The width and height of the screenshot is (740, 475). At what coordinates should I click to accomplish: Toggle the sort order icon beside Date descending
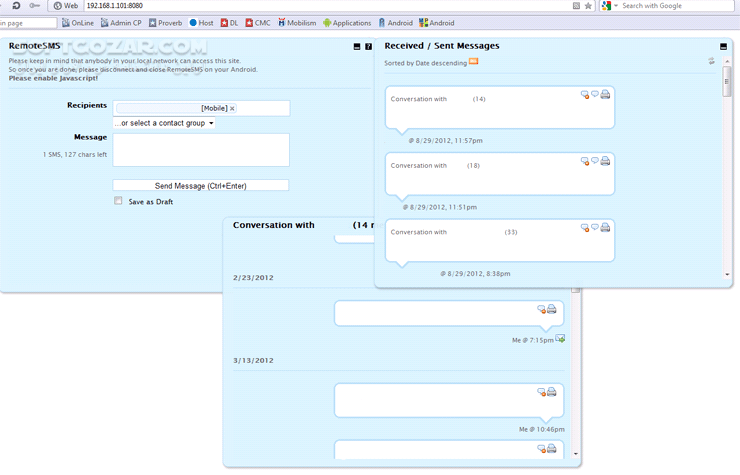coord(473,62)
